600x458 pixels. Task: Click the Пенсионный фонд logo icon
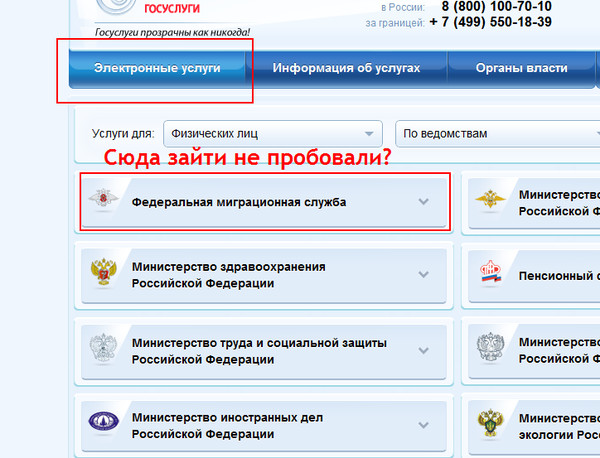coord(491,271)
